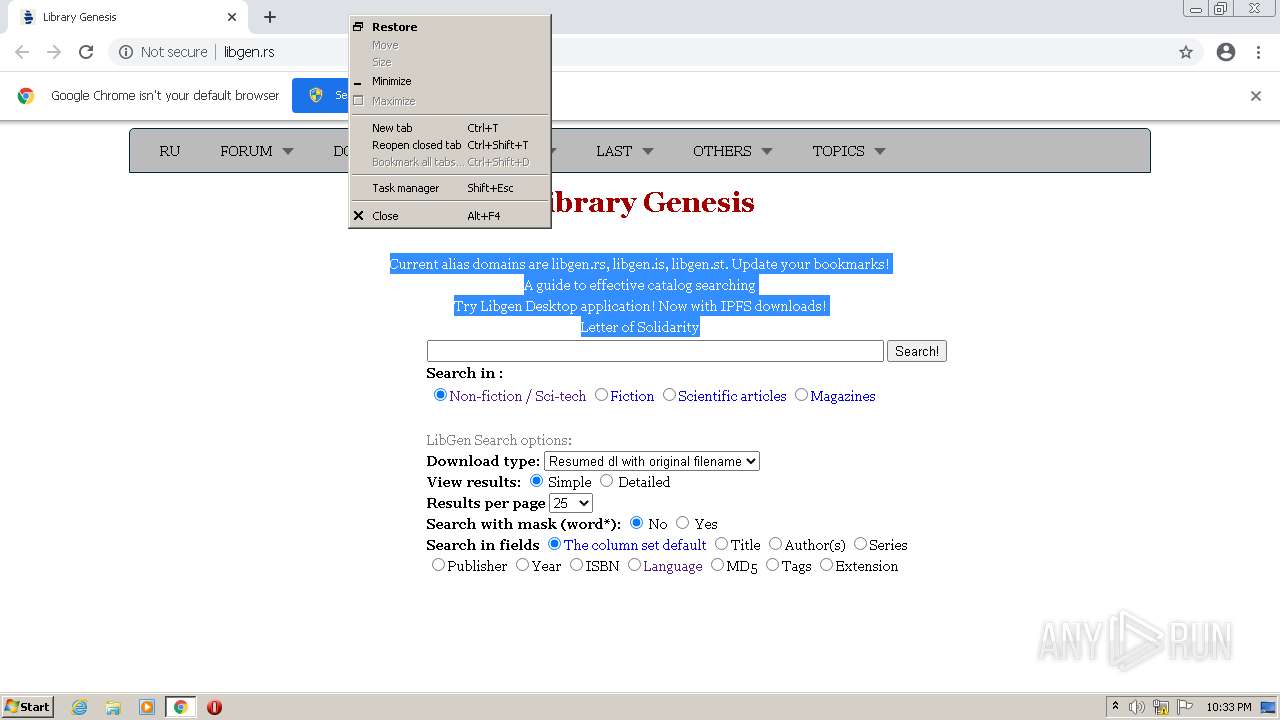Bookmark this page with star icon
This screenshot has width=1280, height=720.
(x=1186, y=52)
